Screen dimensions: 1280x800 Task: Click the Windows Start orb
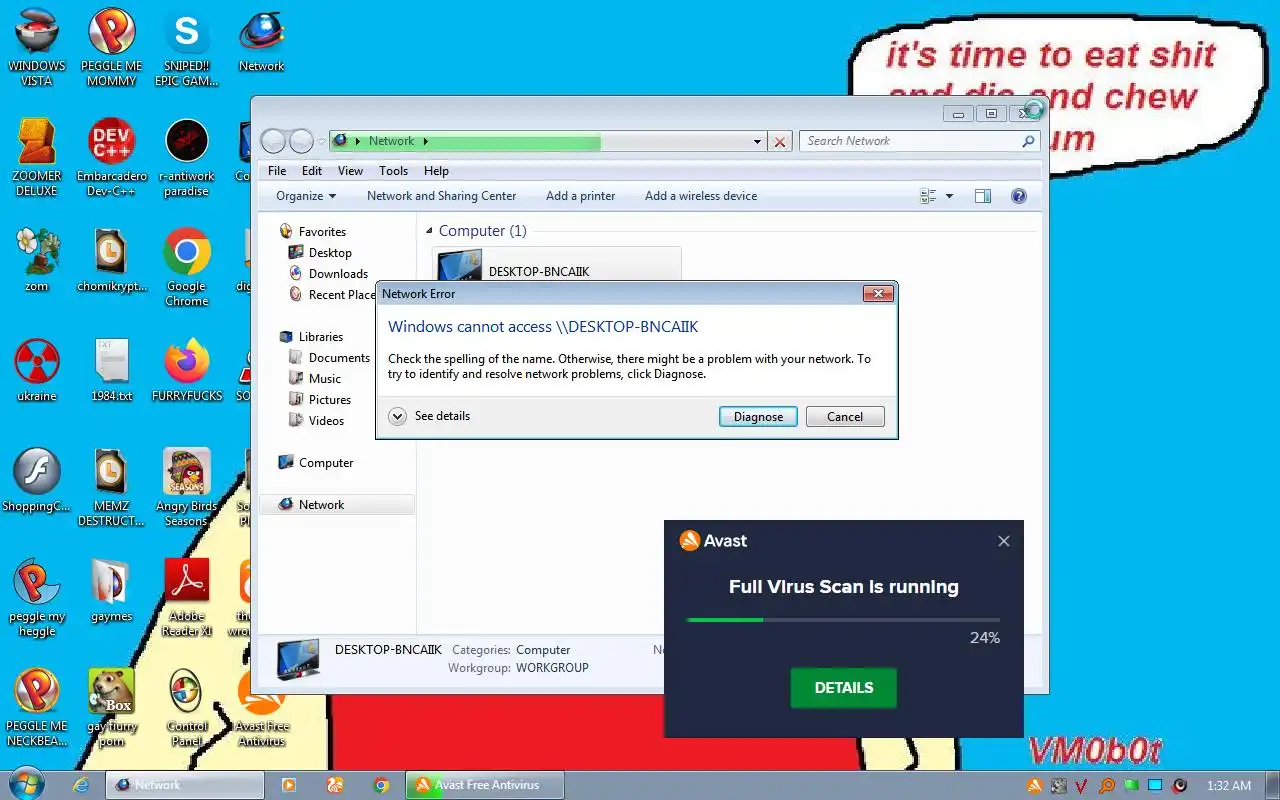(26, 784)
